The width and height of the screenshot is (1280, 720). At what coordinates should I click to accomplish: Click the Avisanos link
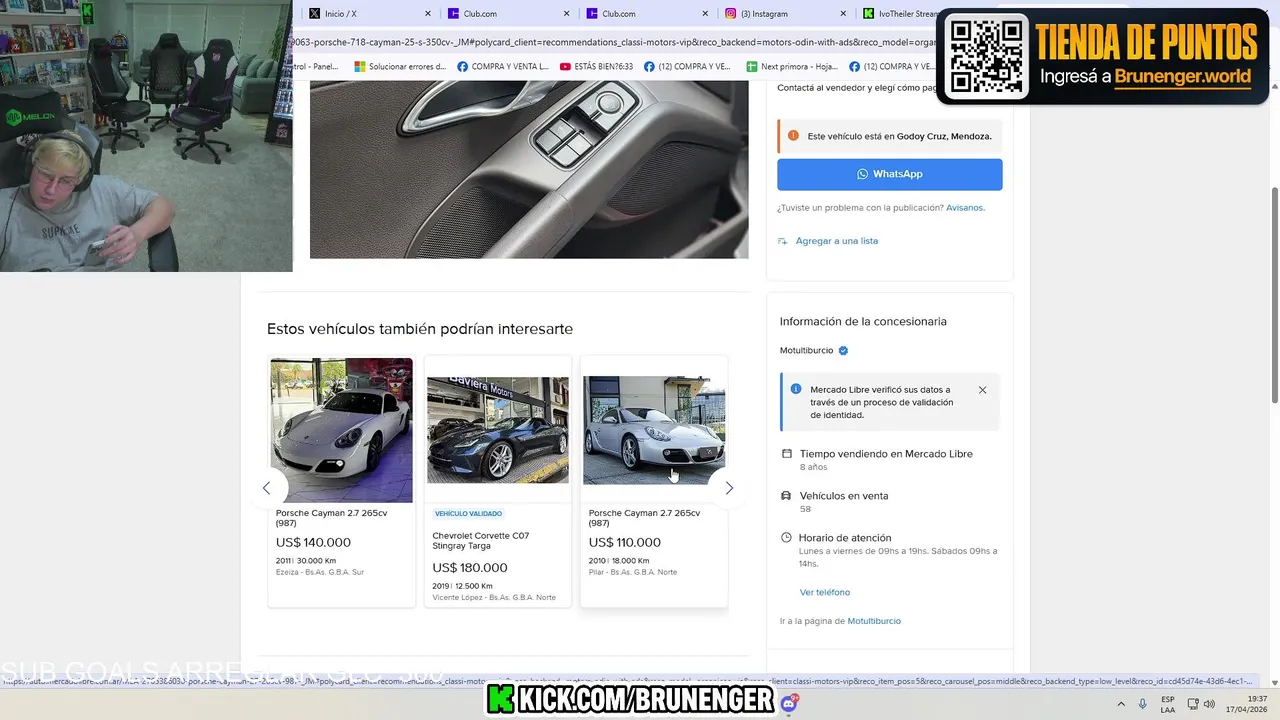click(965, 208)
